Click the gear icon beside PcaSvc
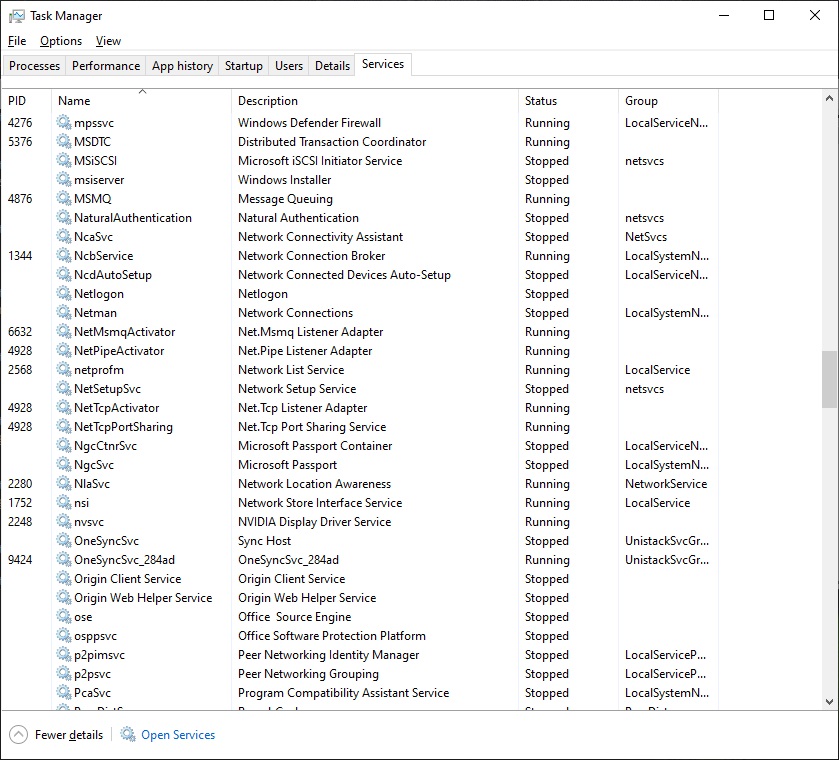Screen dimensions: 839x760 (x=64, y=693)
